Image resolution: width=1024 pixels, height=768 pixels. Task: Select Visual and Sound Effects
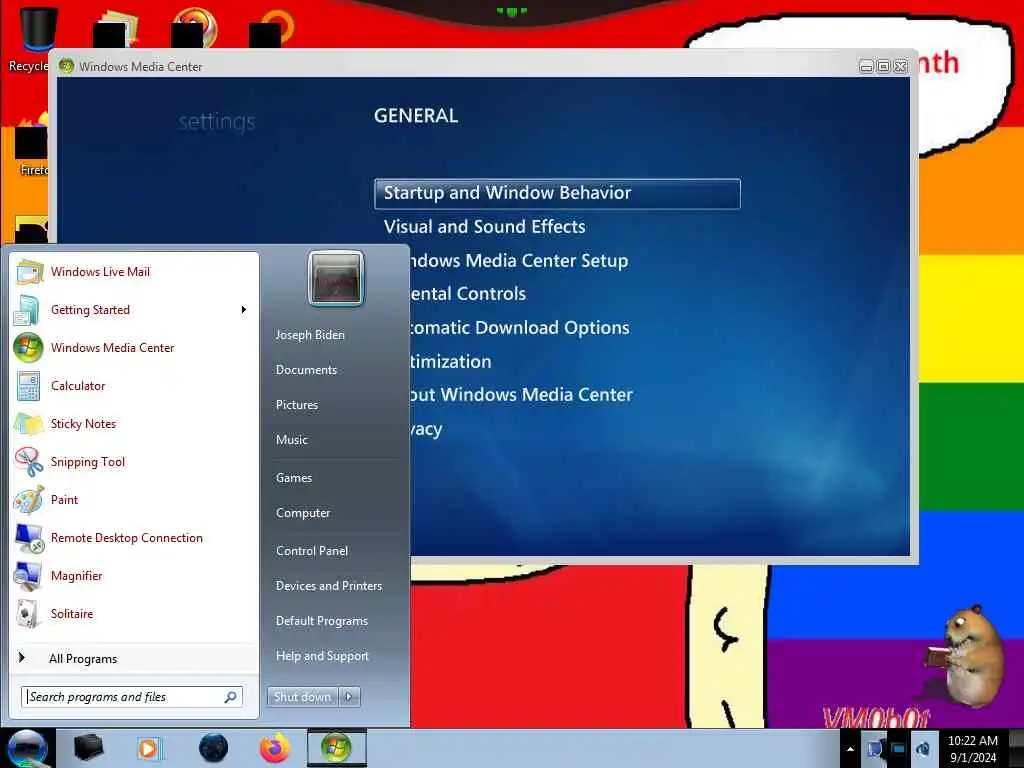pyautogui.click(x=485, y=227)
